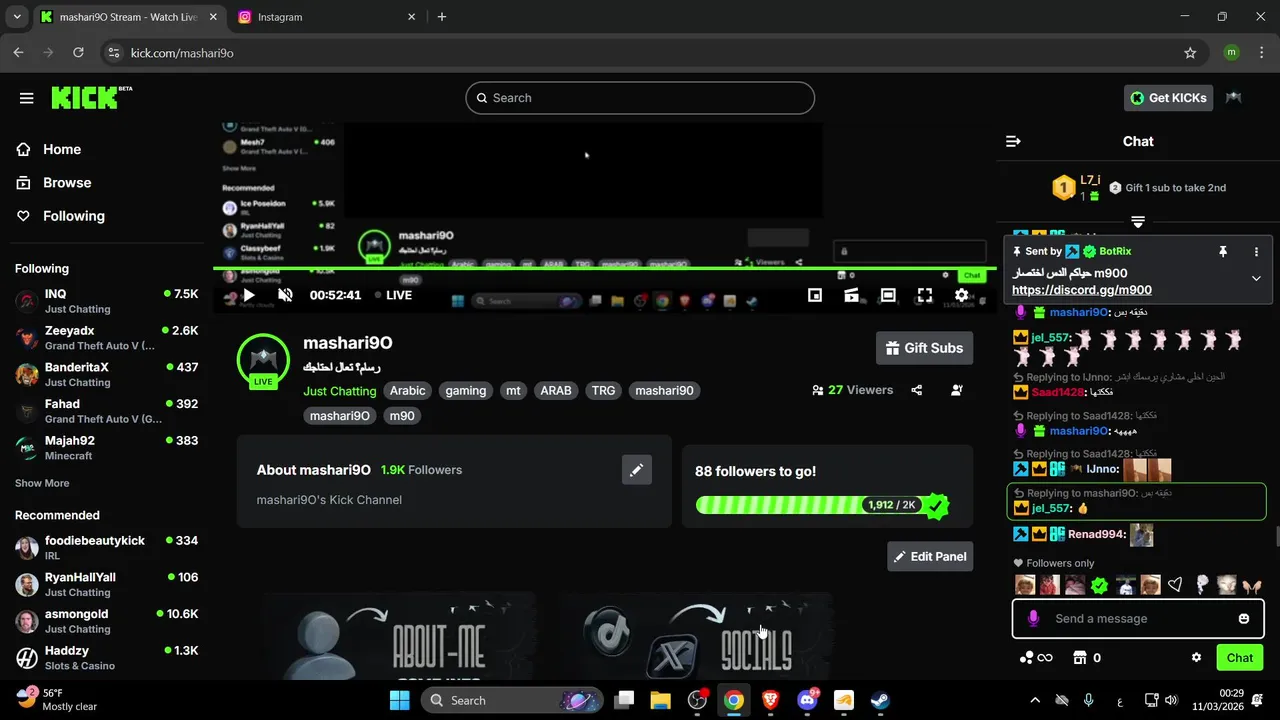Image resolution: width=1280 pixels, height=720 pixels.
Task: Open mini player mode in video controls
Action: (x=815, y=295)
